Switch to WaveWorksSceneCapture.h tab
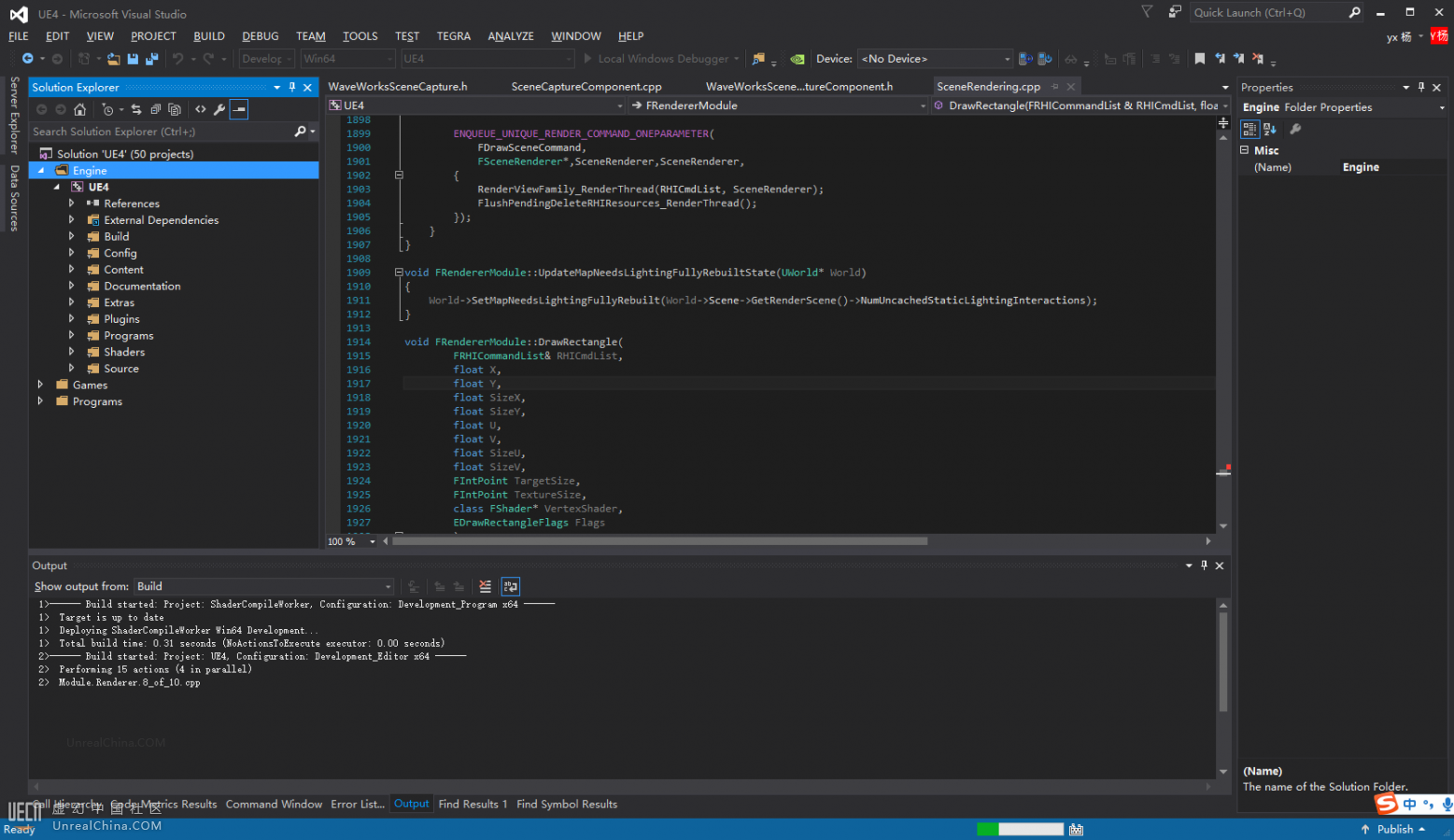This screenshot has height=840, width=1454. pyautogui.click(x=398, y=87)
